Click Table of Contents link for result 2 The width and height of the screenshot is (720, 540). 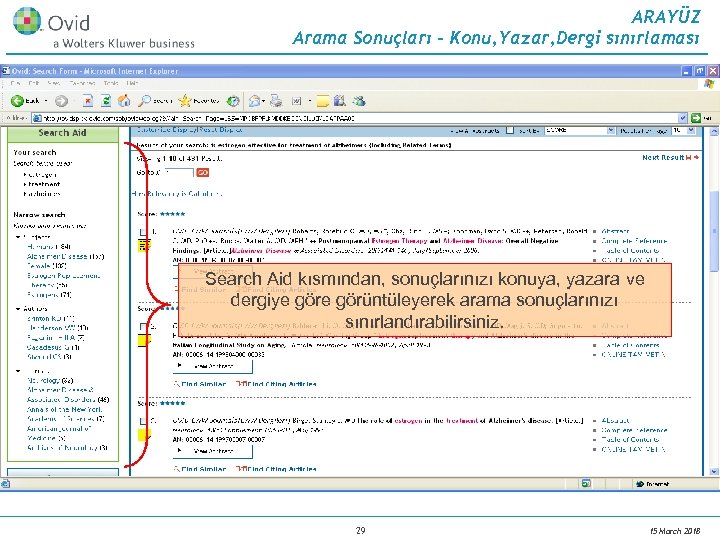(631, 345)
